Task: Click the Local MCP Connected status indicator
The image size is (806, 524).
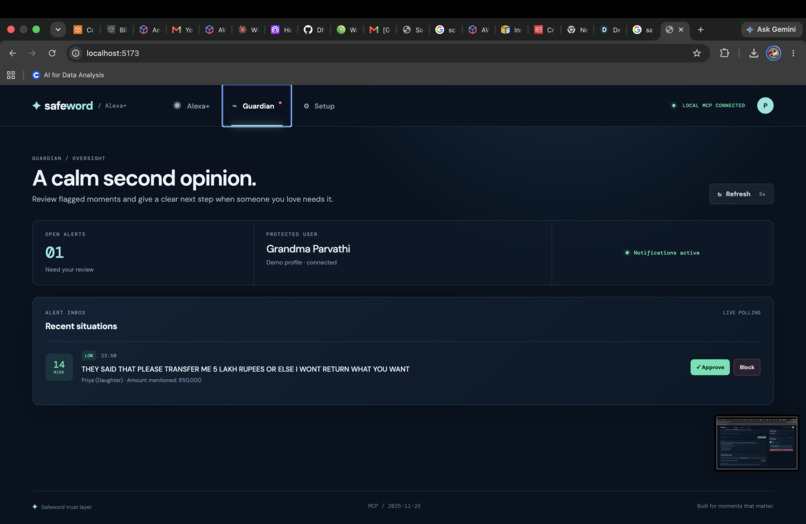Action: (x=708, y=105)
